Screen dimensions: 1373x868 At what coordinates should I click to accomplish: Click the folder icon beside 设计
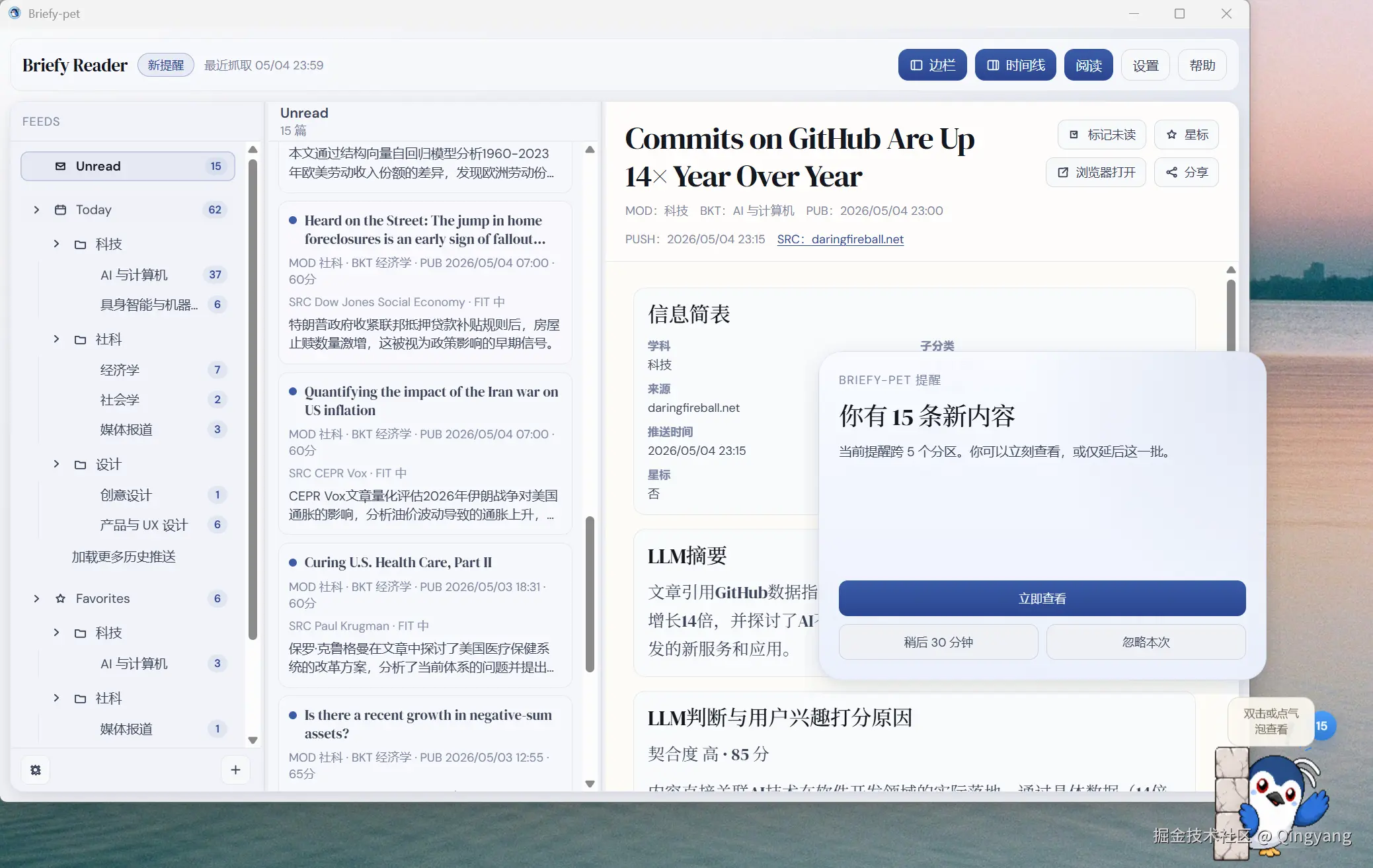[x=81, y=465]
